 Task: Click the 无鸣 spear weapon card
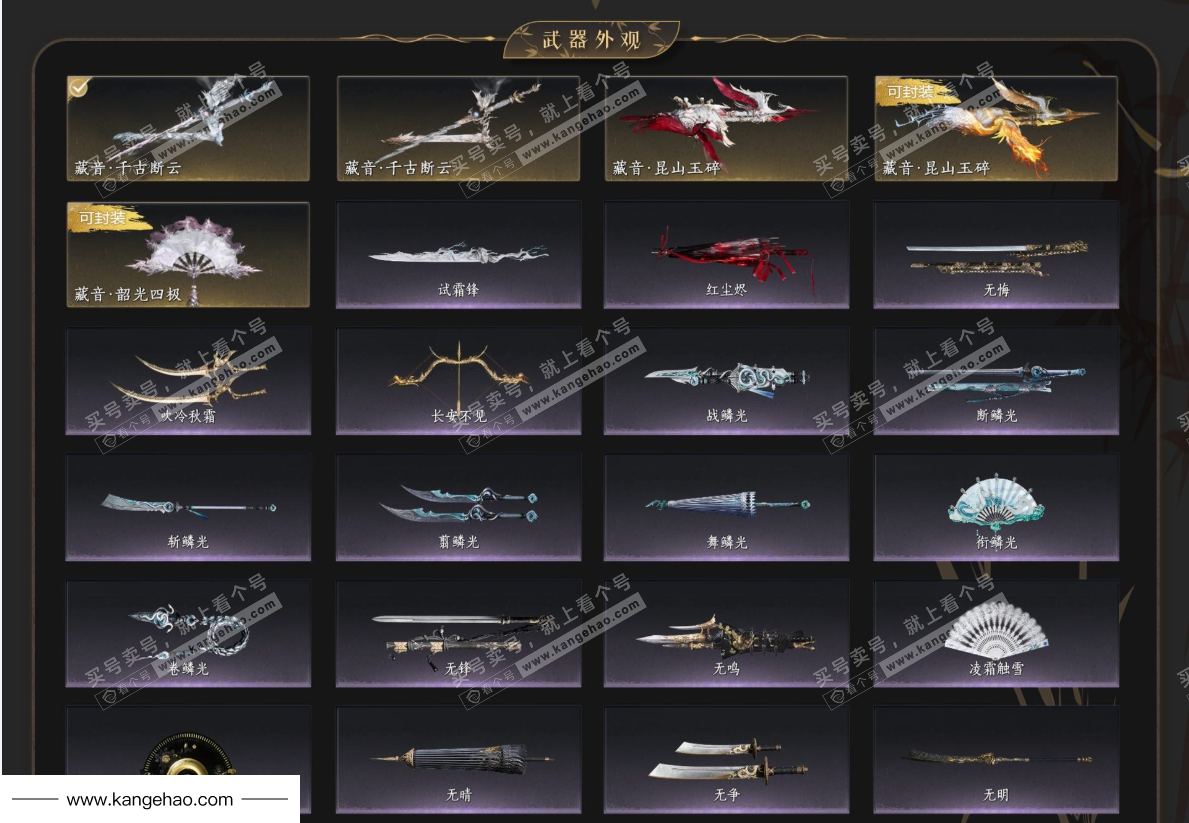tap(726, 633)
